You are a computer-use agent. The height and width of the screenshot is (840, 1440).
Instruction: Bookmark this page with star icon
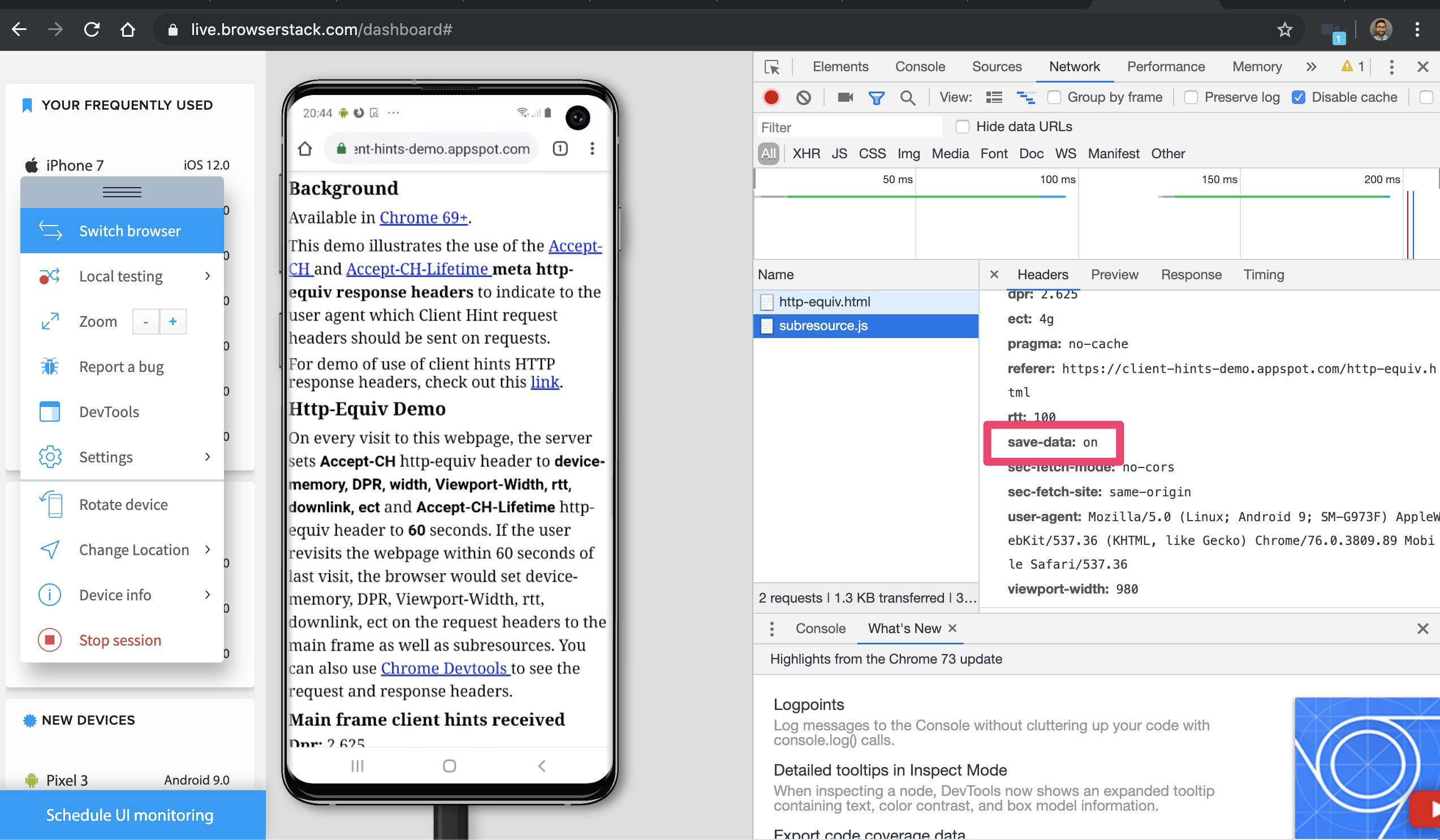[x=1284, y=30]
